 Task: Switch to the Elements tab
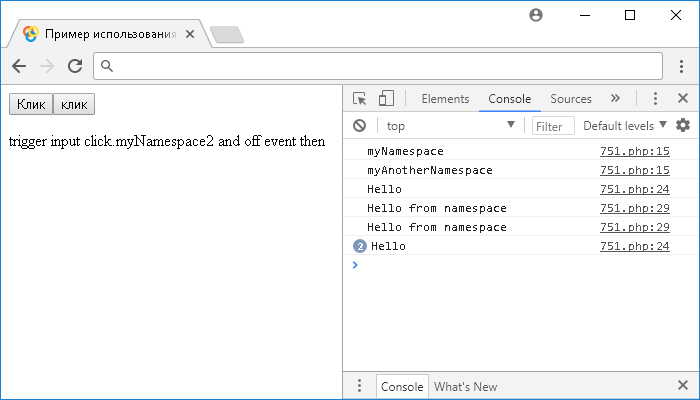(x=445, y=99)
